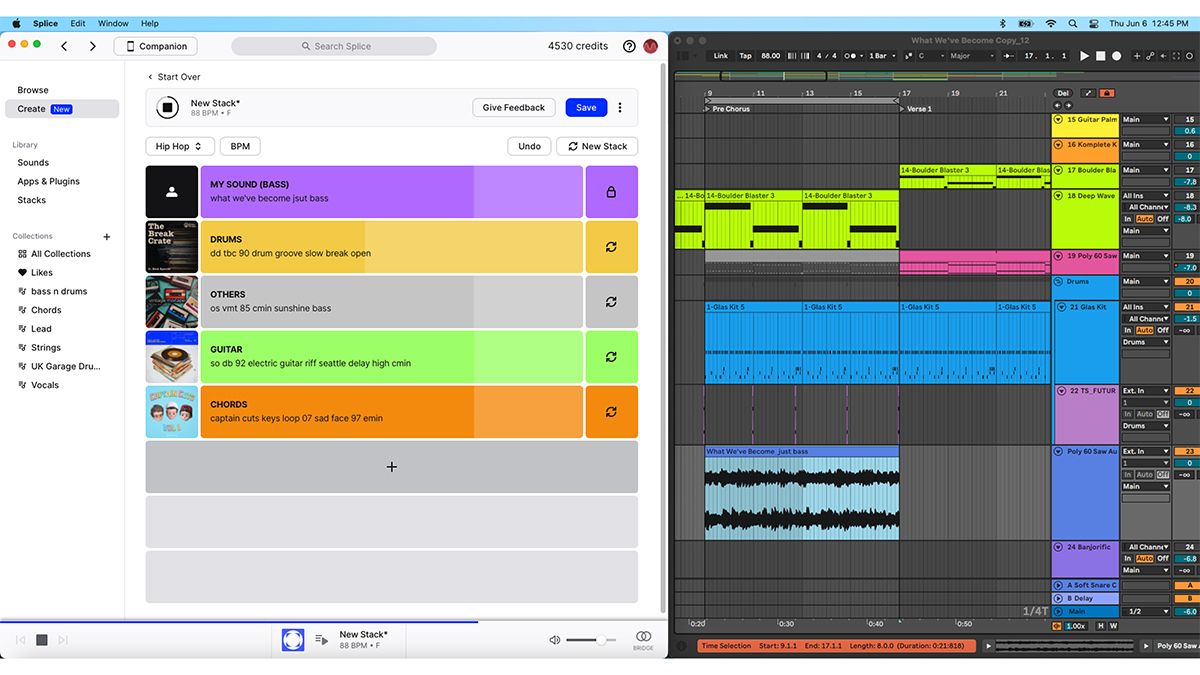Start playback with Ableton's Play button
This screenshot has width=1200, height=675.
(1084, 56)
